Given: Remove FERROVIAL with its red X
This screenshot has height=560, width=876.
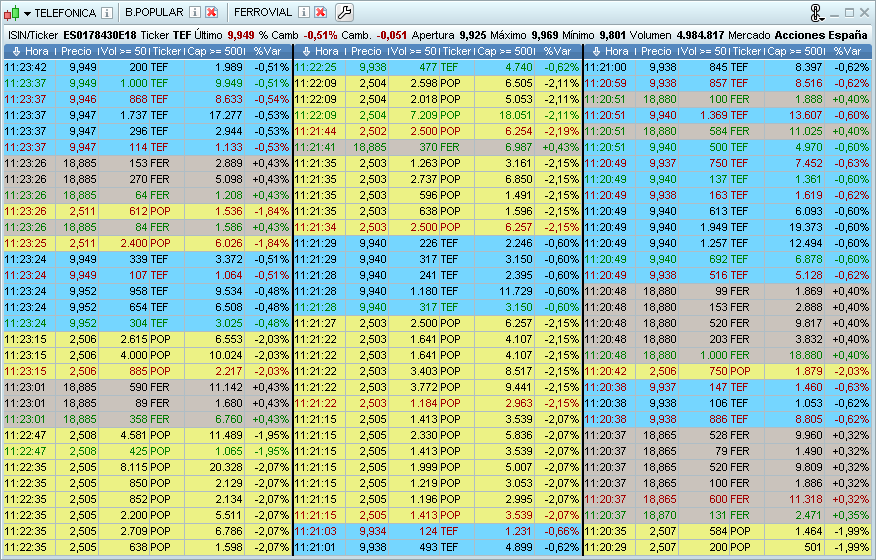Looking at the screenshot, I should (320, 12).
